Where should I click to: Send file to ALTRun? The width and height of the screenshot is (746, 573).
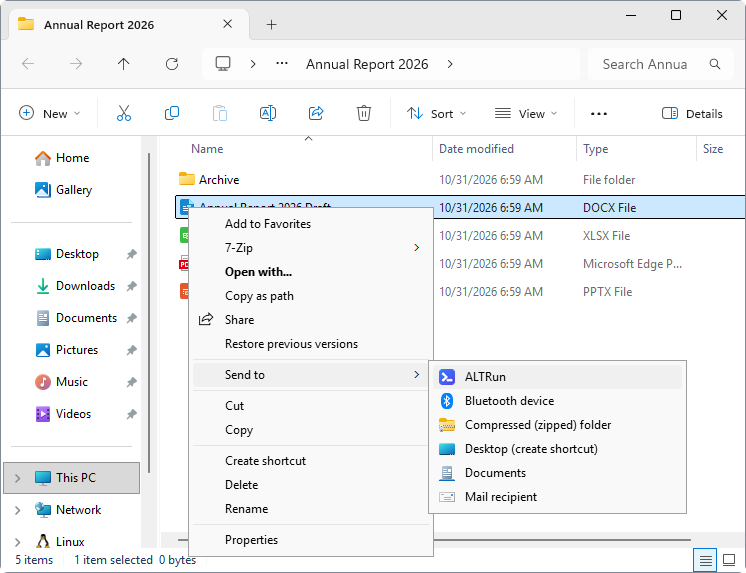[557, 377]
